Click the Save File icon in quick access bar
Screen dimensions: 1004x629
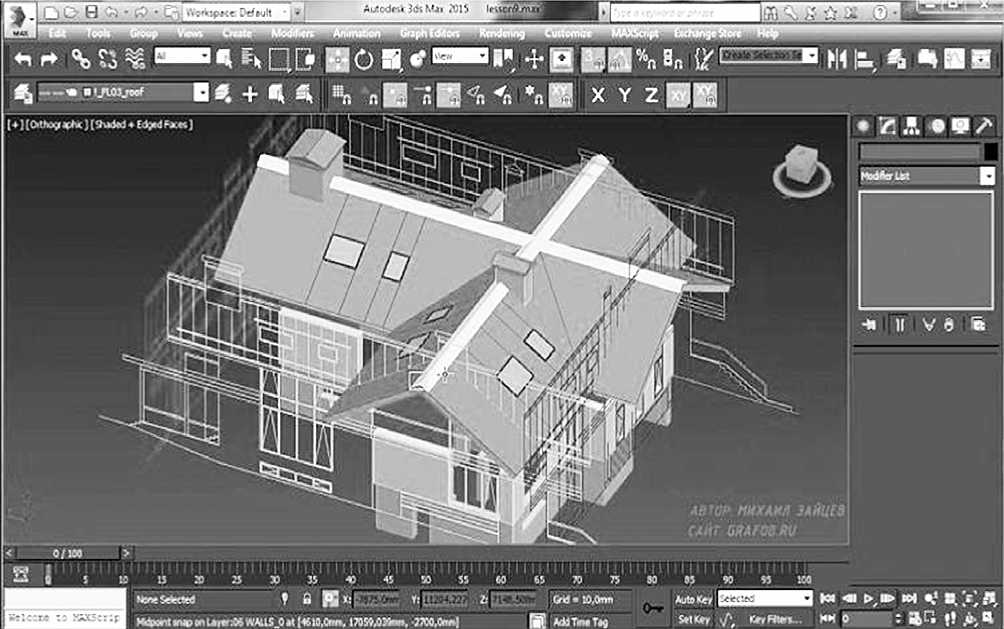92,12
